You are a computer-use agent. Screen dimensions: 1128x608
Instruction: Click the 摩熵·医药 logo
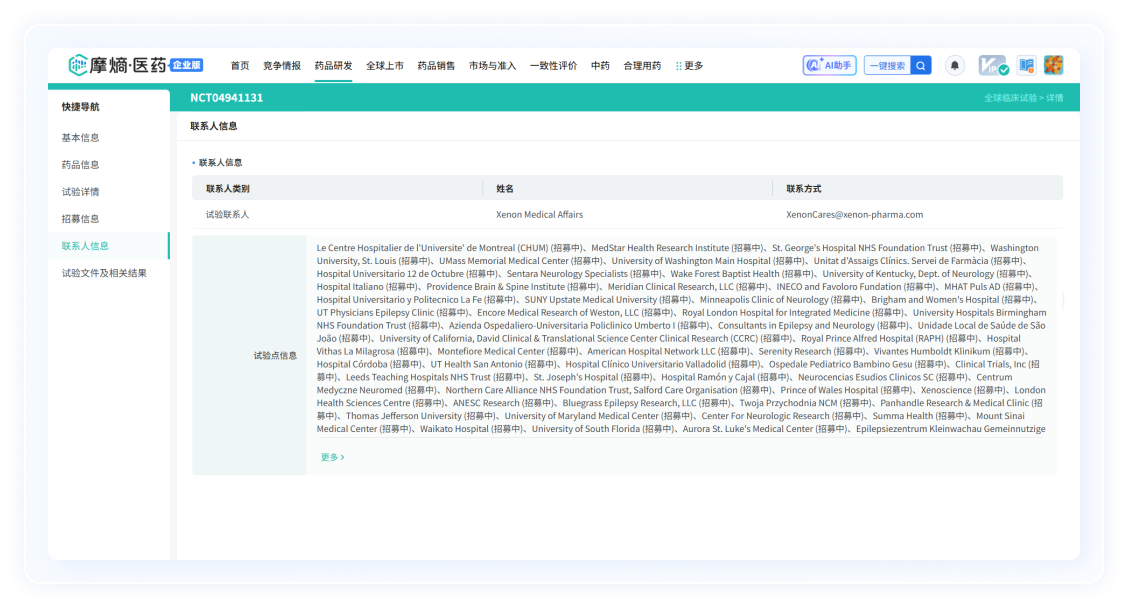coord(118,65)
